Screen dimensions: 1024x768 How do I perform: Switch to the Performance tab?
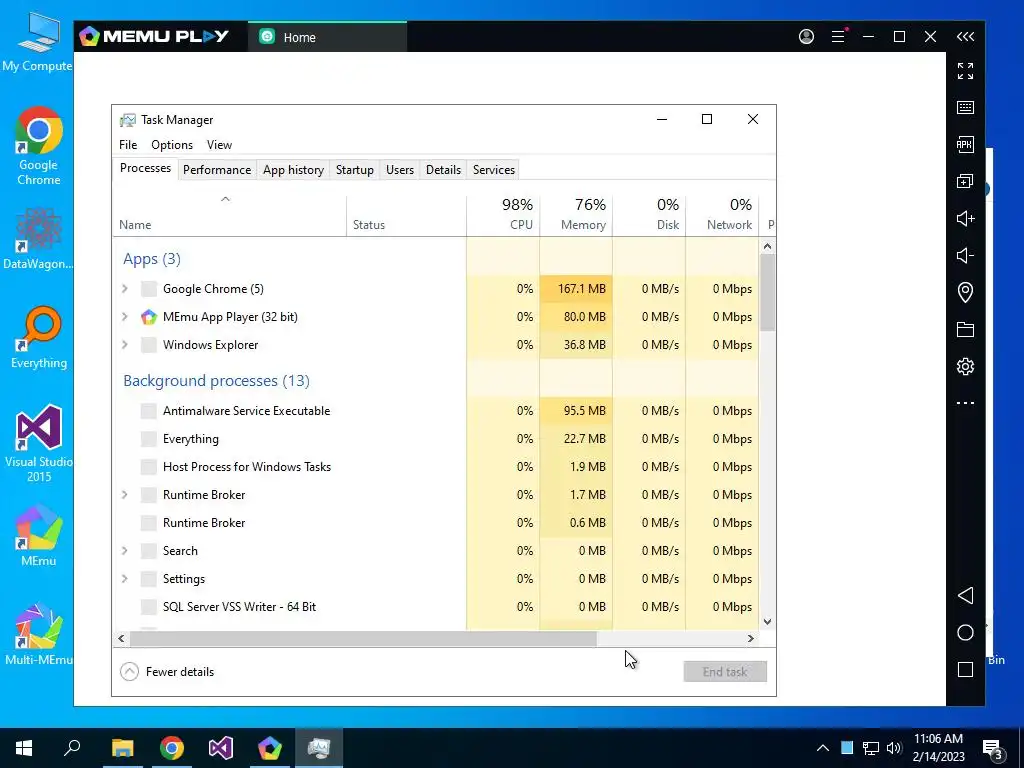point(217,170)
